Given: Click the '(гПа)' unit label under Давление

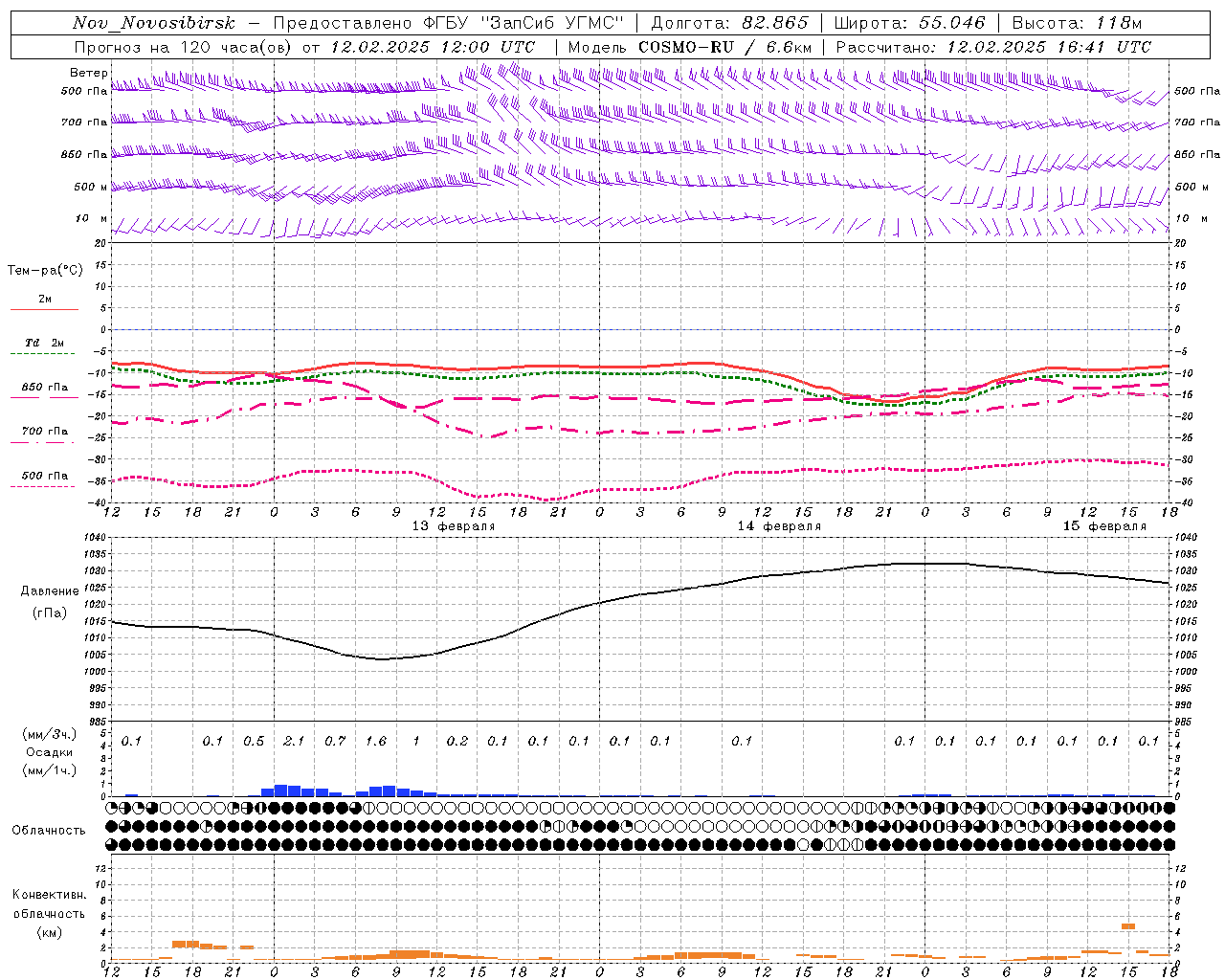Looking at the screenshot, I should point(50,612).
